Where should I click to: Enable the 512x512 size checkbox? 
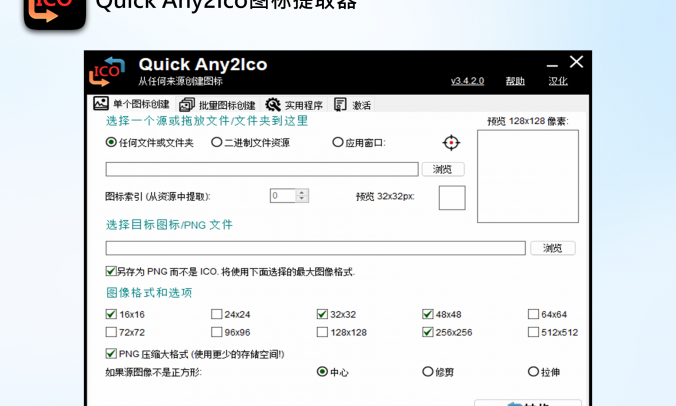click(533, 332)
